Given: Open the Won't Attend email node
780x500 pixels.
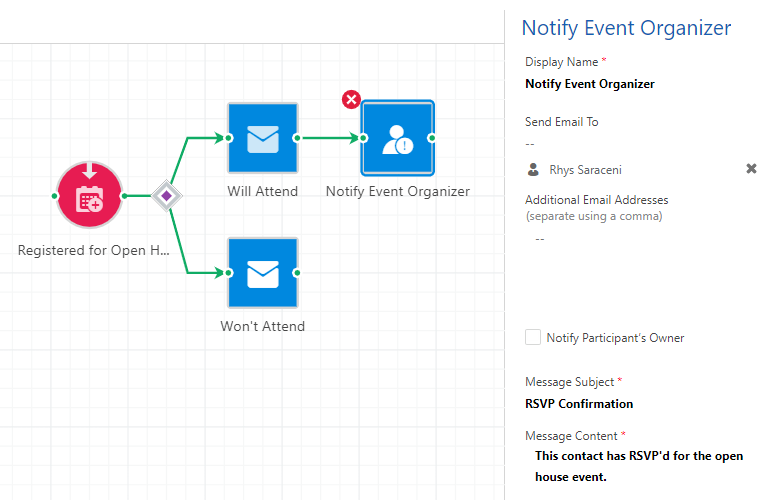Looking at the screenshot, I should [x=263, y=273].
